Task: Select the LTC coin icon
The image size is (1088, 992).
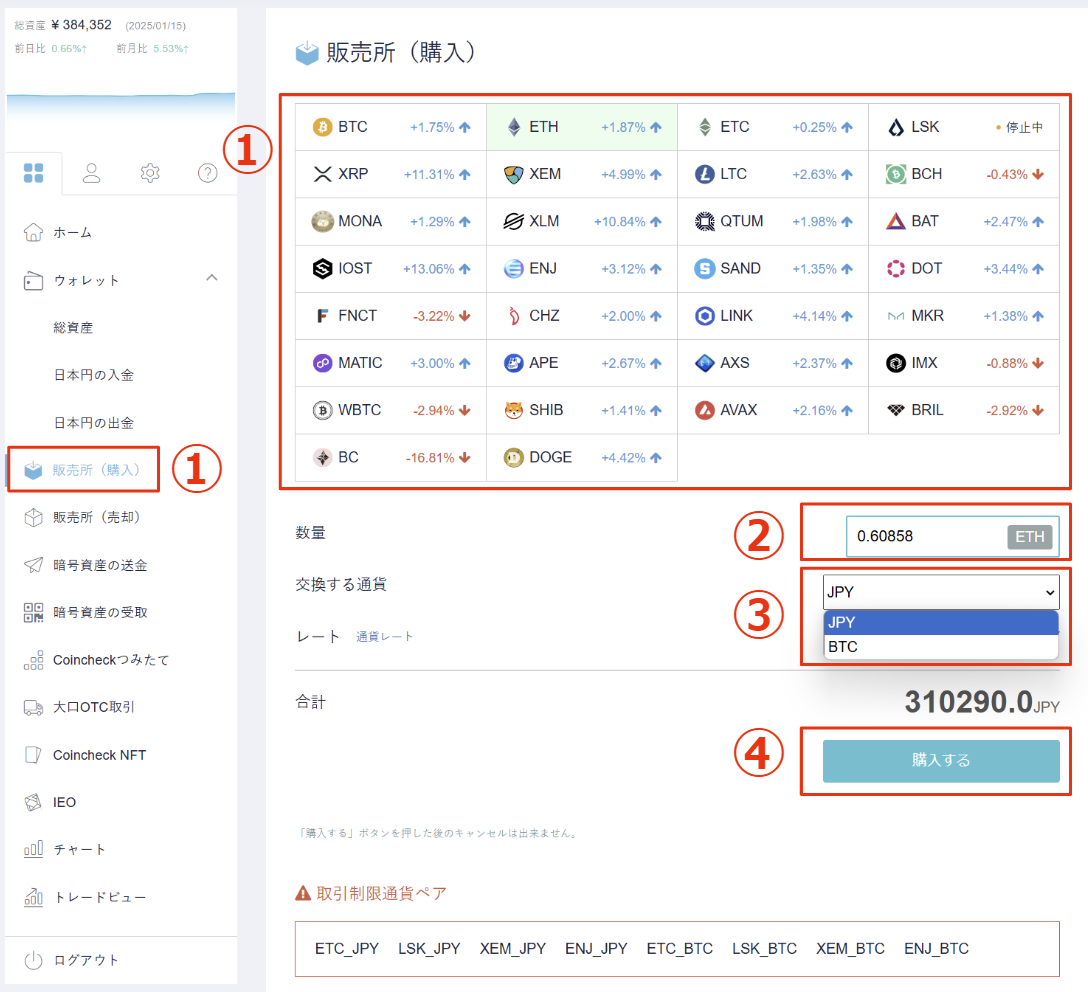Action: click(705, 174)
